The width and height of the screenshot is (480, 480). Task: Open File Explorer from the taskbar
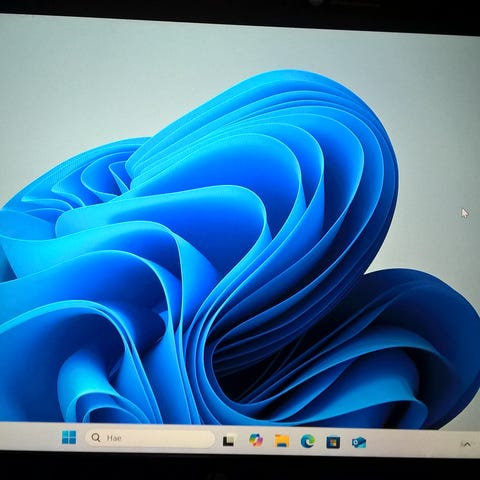click(282, 441)
